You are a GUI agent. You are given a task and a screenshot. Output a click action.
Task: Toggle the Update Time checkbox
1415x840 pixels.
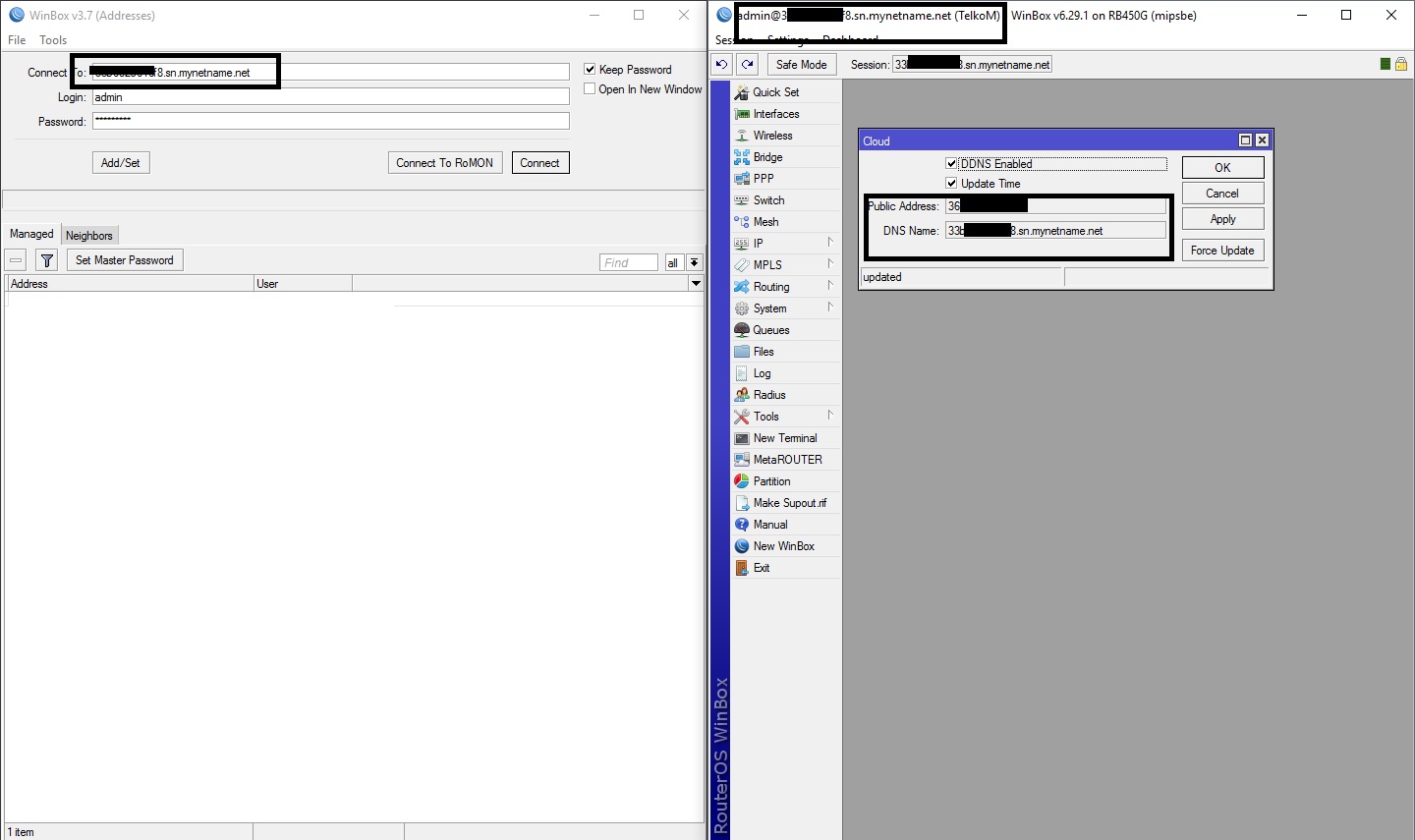(951, 184)
